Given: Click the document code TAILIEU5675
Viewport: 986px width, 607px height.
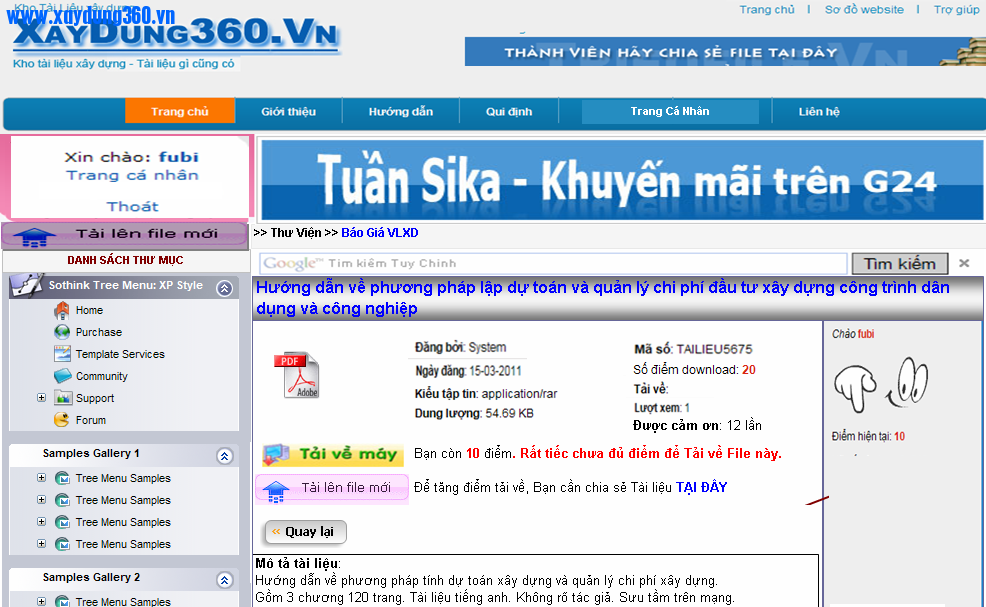Looking at the screenshot, I should point(714,349).
